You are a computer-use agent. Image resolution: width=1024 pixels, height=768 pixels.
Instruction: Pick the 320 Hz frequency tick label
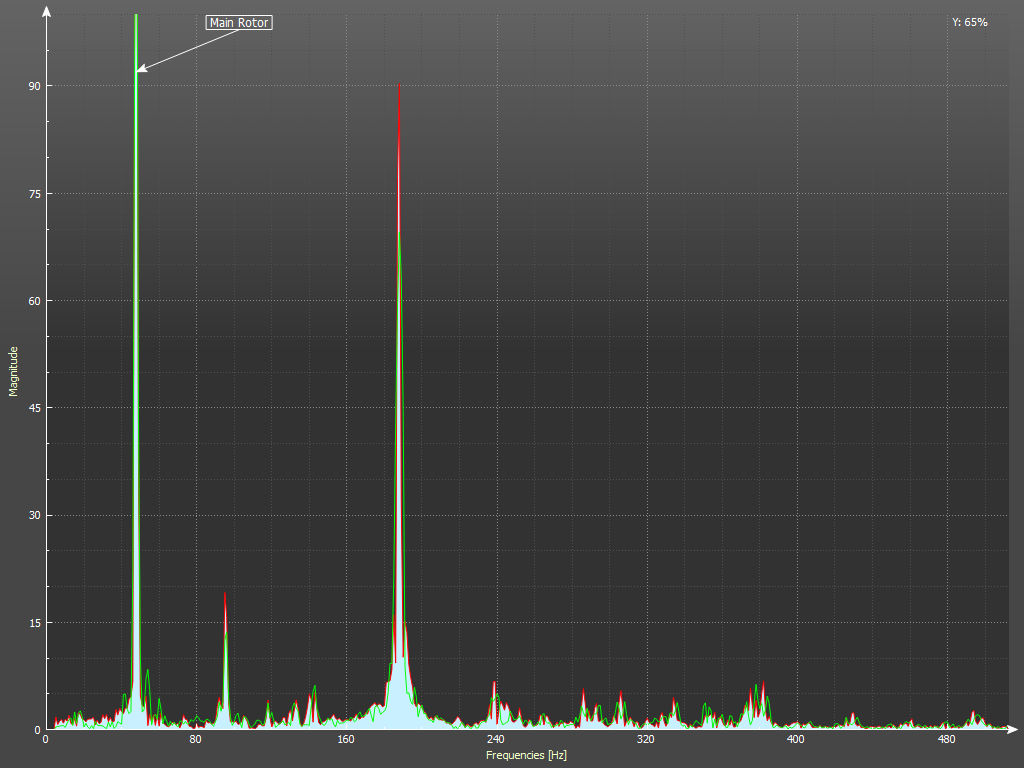[x=645, y=740]
